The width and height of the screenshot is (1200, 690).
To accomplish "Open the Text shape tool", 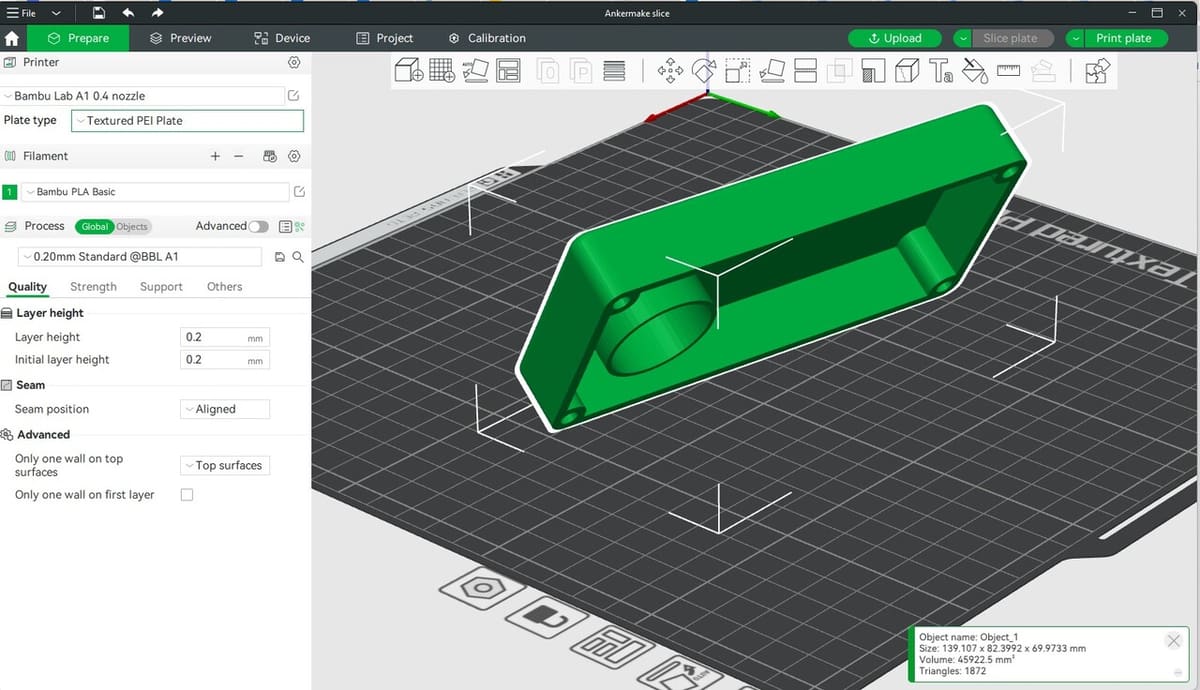I will pos(941,71).
